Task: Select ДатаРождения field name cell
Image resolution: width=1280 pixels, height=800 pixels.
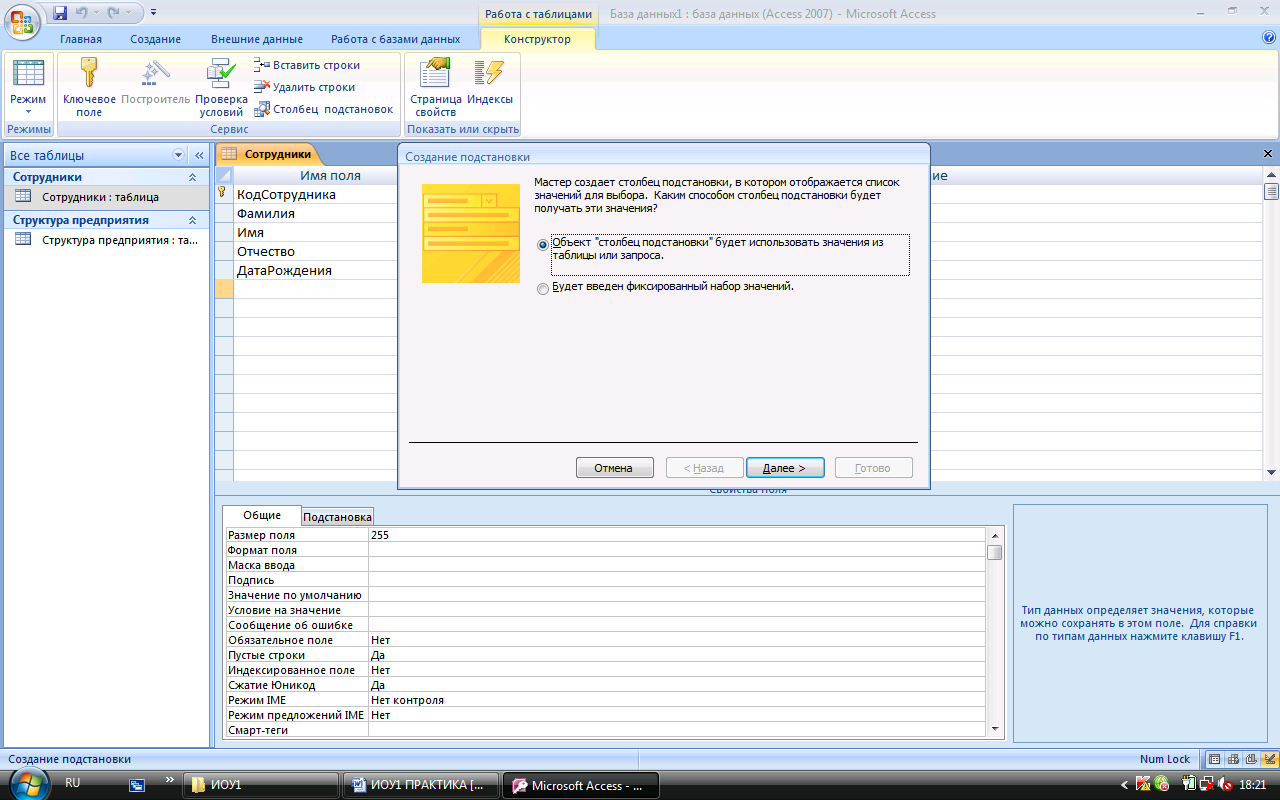Action: (317, 270)
